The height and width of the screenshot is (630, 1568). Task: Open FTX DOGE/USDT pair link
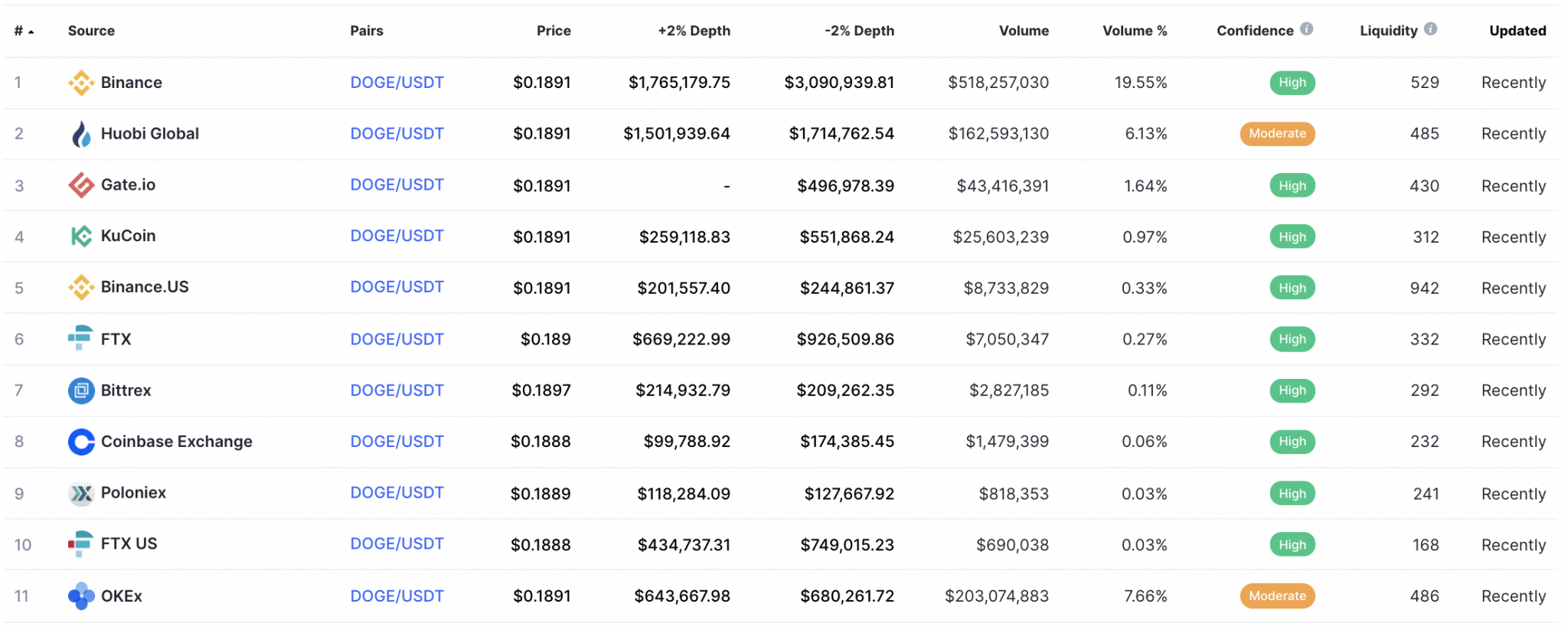(397, 339)
